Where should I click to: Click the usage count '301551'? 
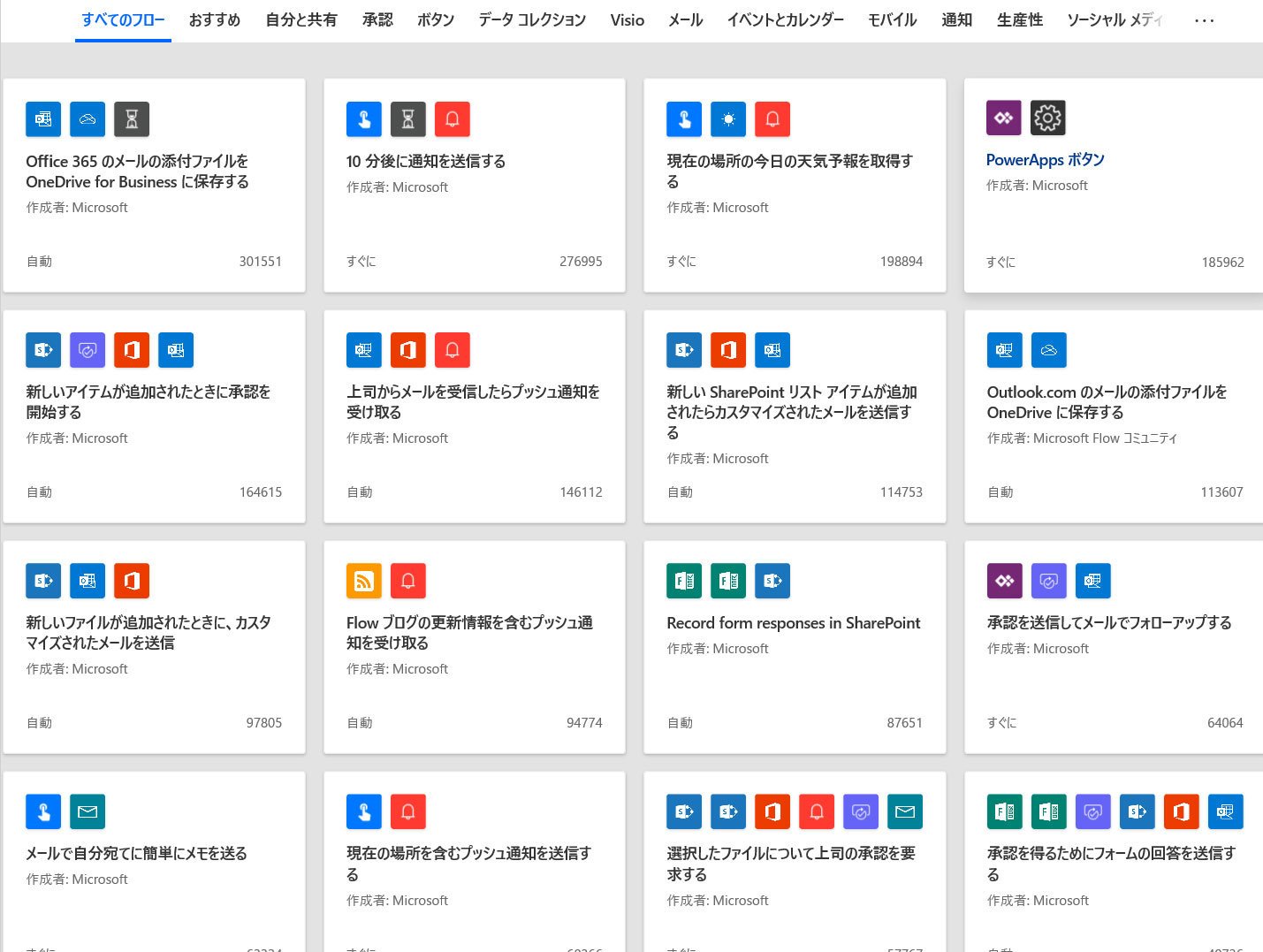click(x=261, y=262)
